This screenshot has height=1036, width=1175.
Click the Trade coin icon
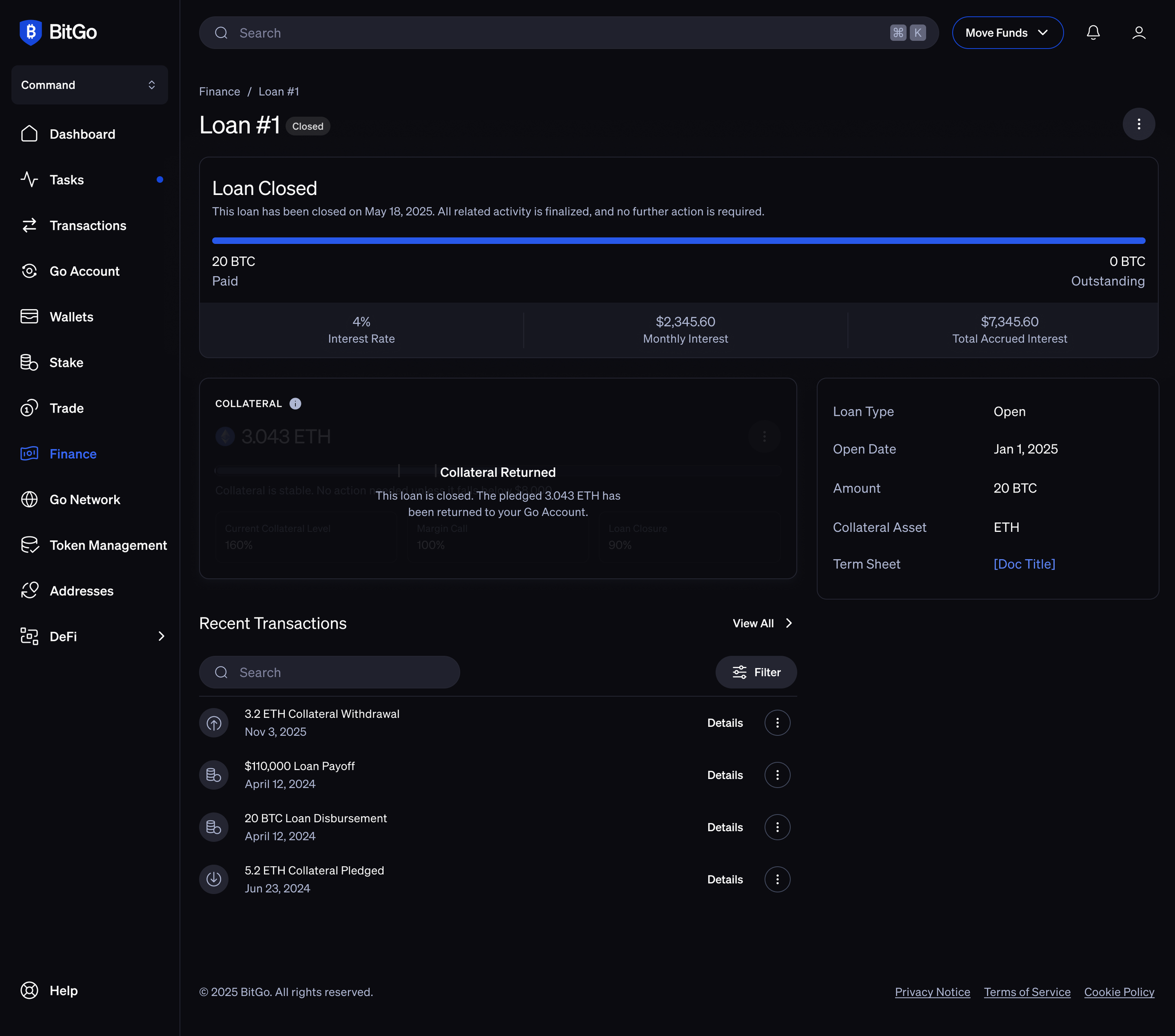29,408
